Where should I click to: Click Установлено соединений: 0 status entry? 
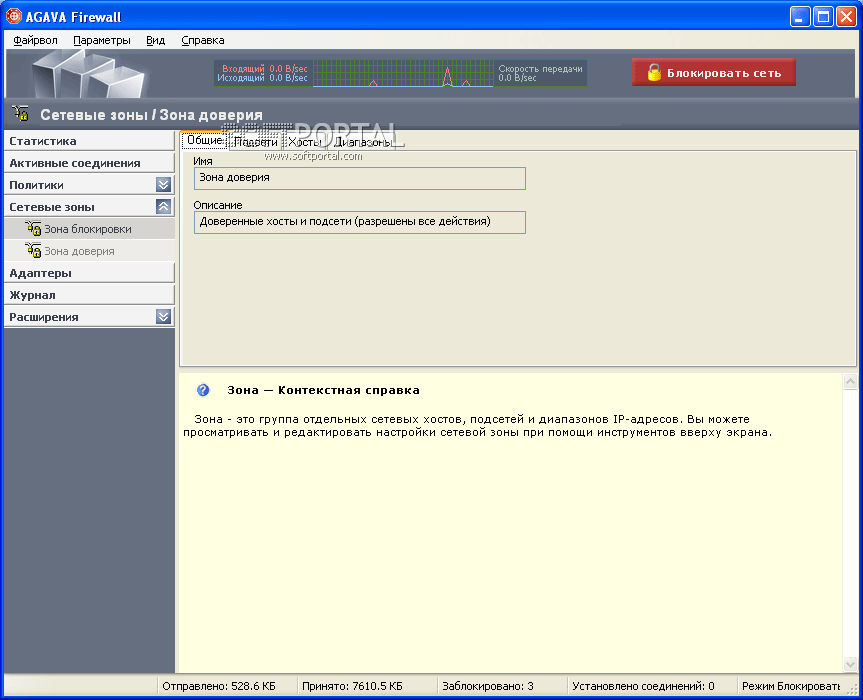[643, 686]
